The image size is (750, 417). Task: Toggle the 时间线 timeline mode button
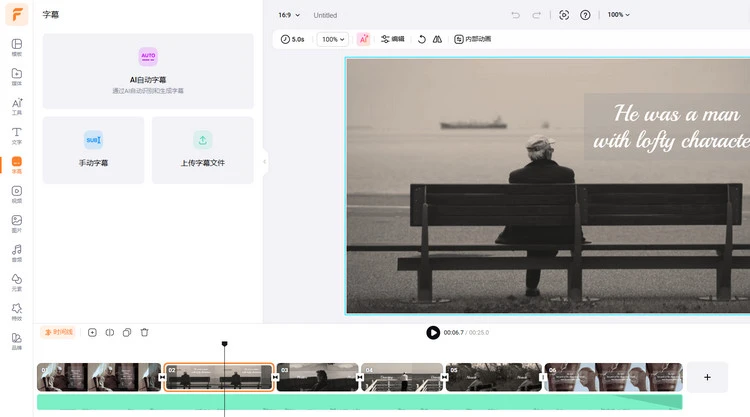point(58,332)
